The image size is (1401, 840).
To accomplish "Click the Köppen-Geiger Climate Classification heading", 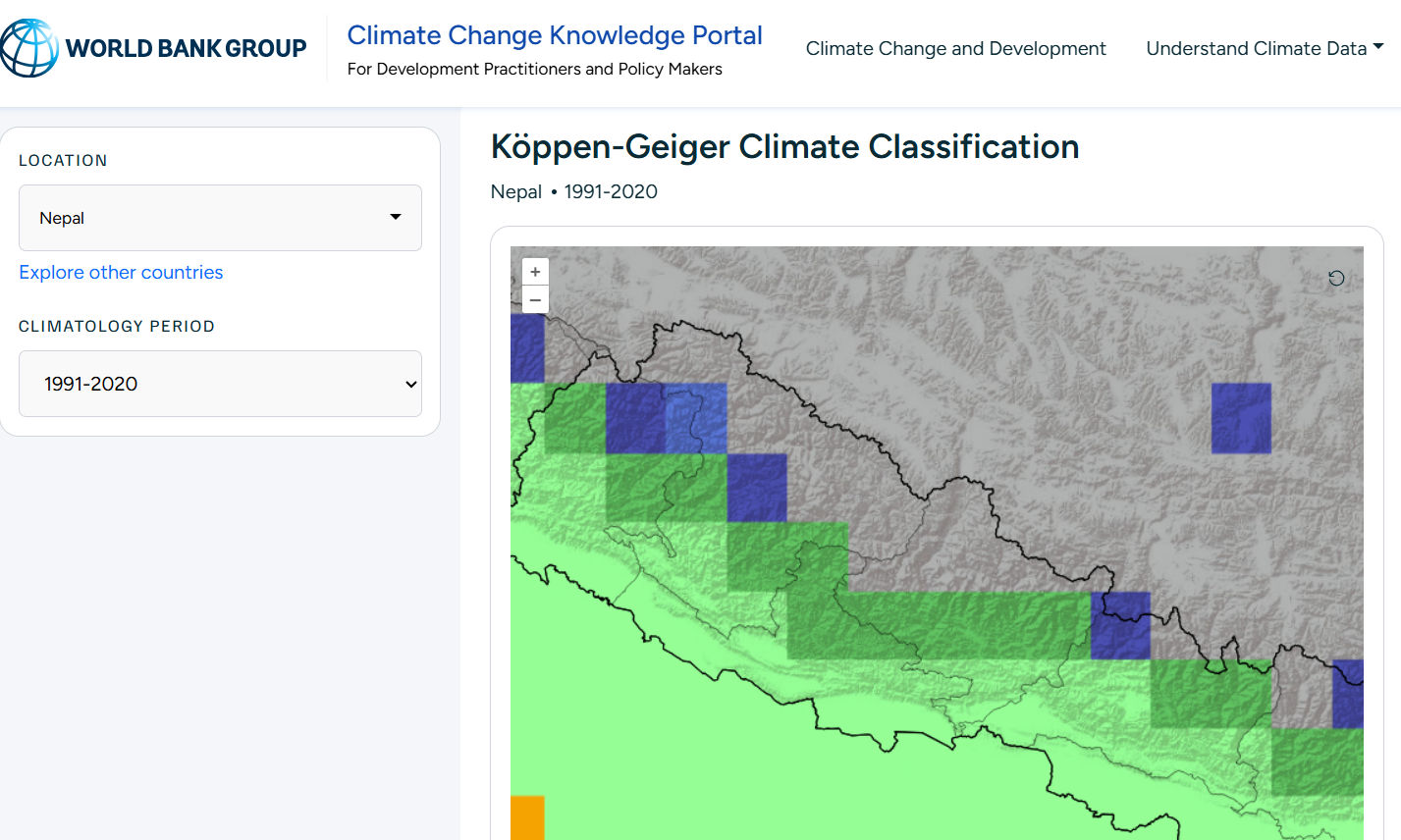I will coord(784,146).
